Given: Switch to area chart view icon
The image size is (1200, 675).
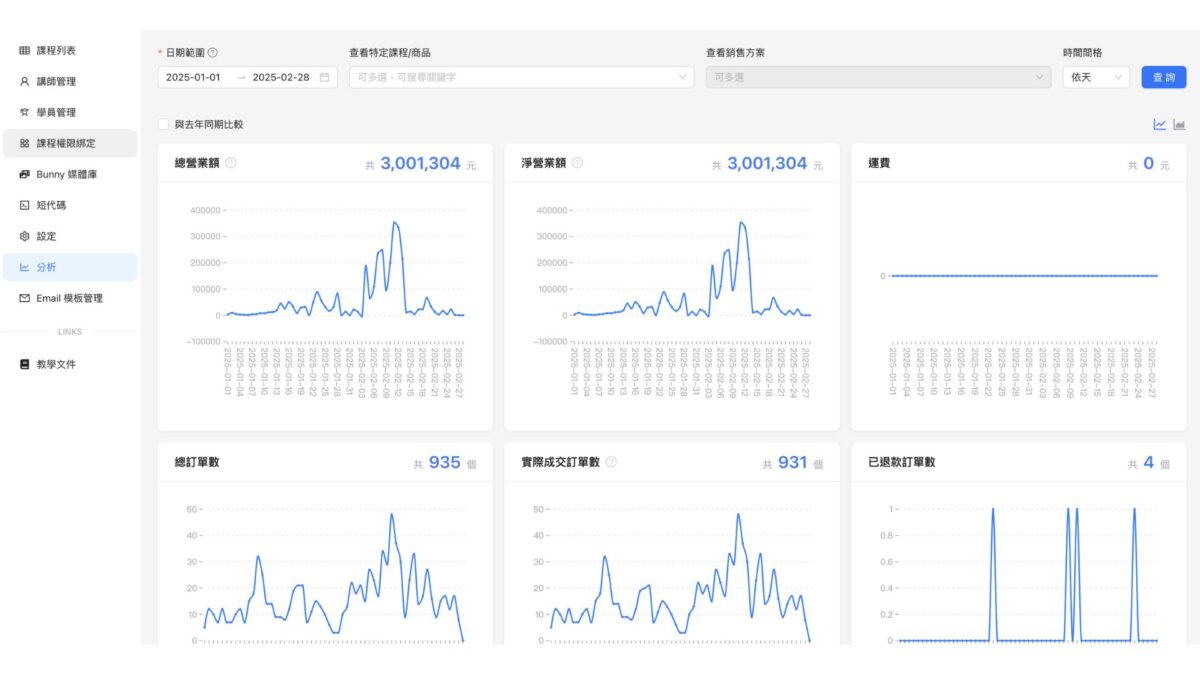Looking at the screenshot, I should [x=1179, y=125].
